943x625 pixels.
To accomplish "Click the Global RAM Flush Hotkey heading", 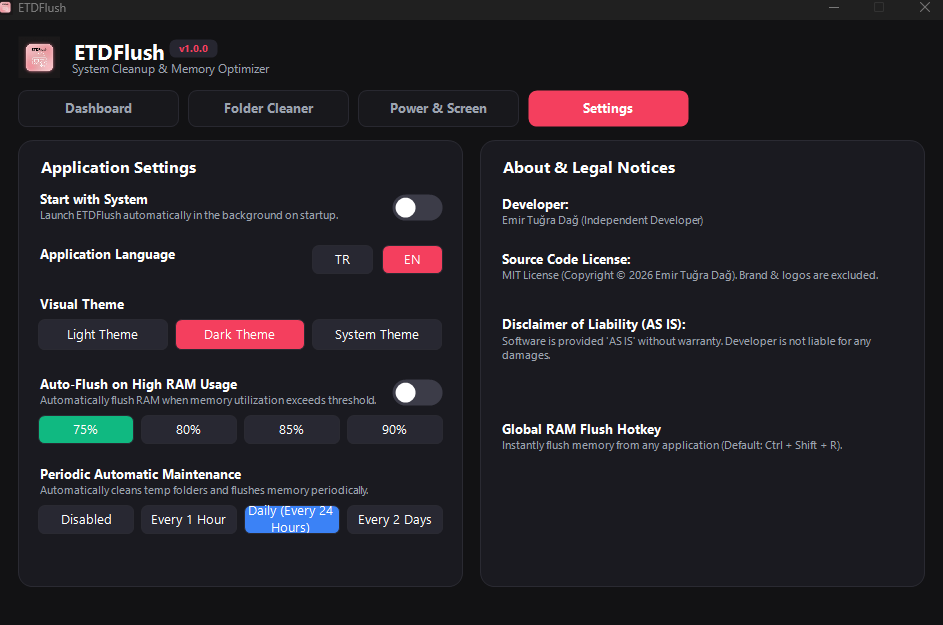I will pos(582,429).
